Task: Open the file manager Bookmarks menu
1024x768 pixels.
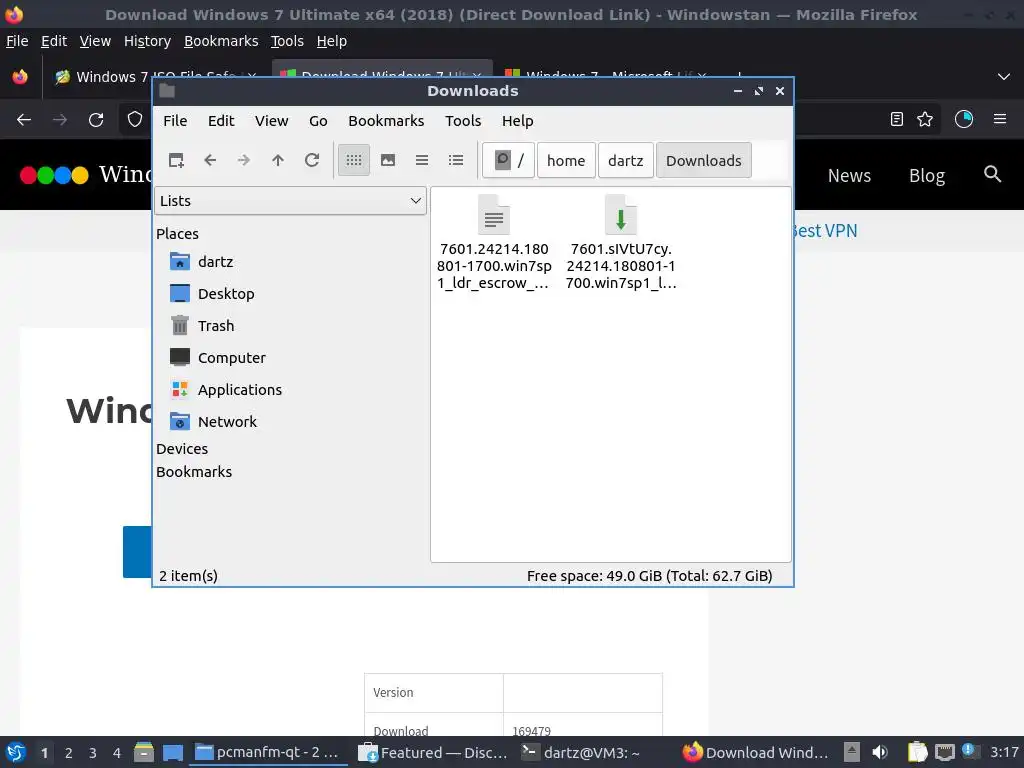Action: 386,121
